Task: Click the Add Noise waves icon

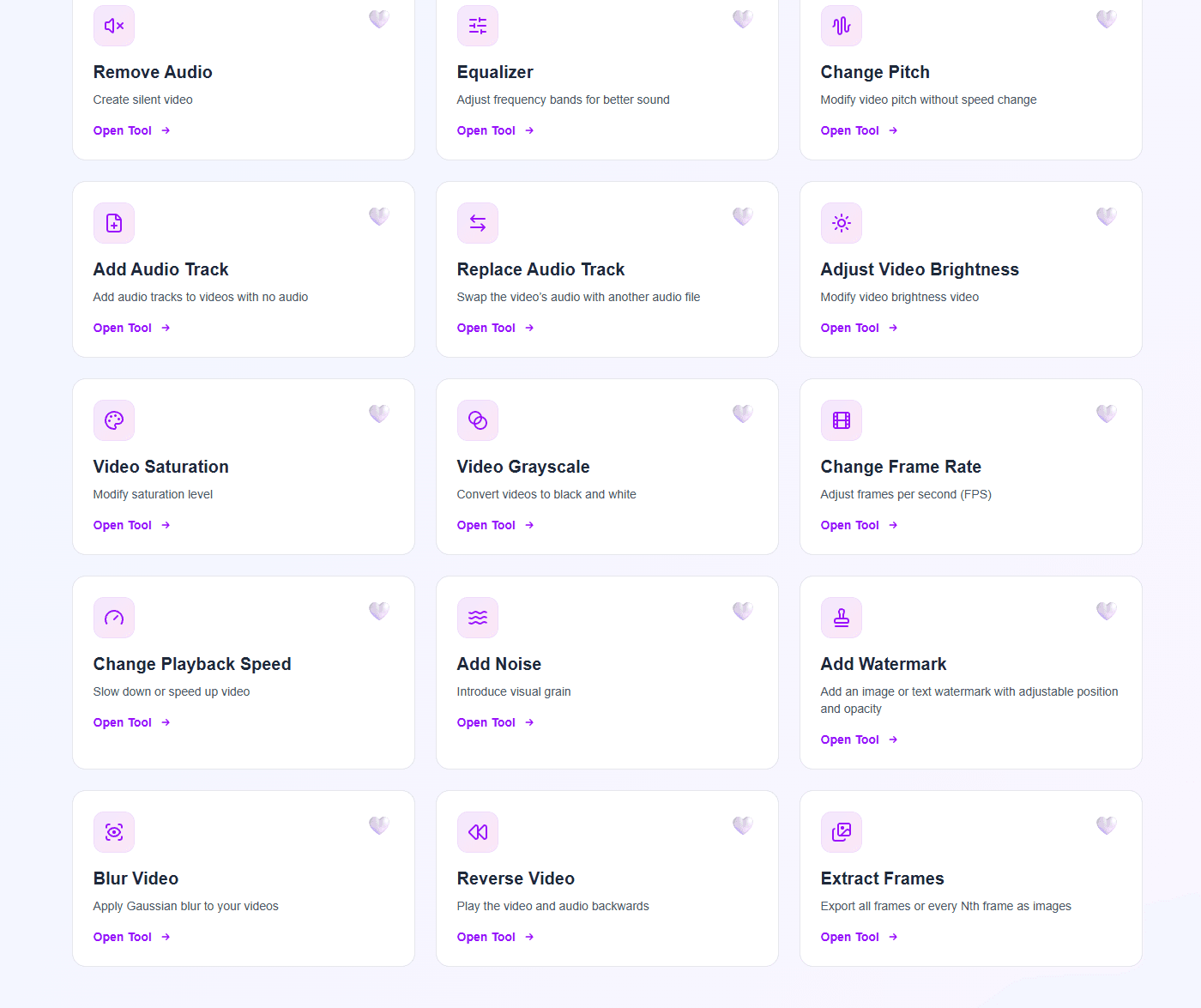Action: (478, 618)
